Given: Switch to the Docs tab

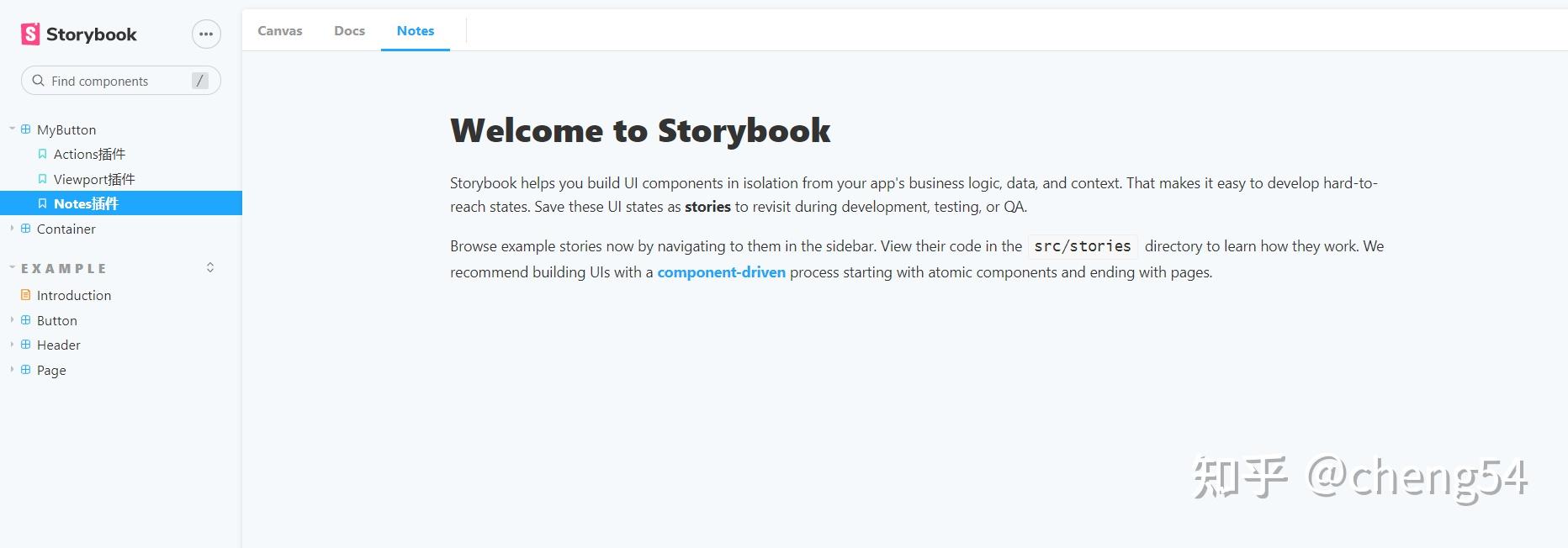Looking at the screenshot, I should point(349,31).
